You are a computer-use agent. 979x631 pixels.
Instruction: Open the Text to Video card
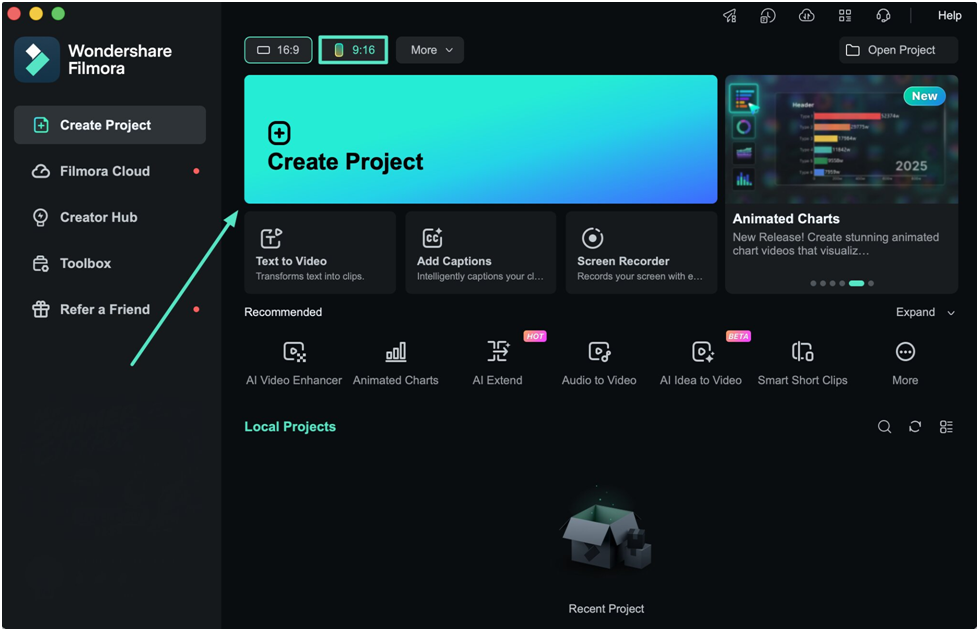320,253
